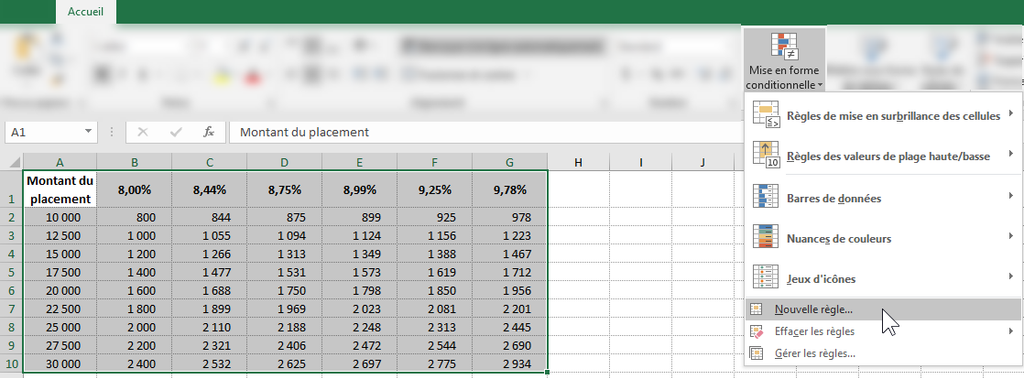Click cell containing 10 000
Viewport: 1024px width, 378px height.
pos(60,217)
